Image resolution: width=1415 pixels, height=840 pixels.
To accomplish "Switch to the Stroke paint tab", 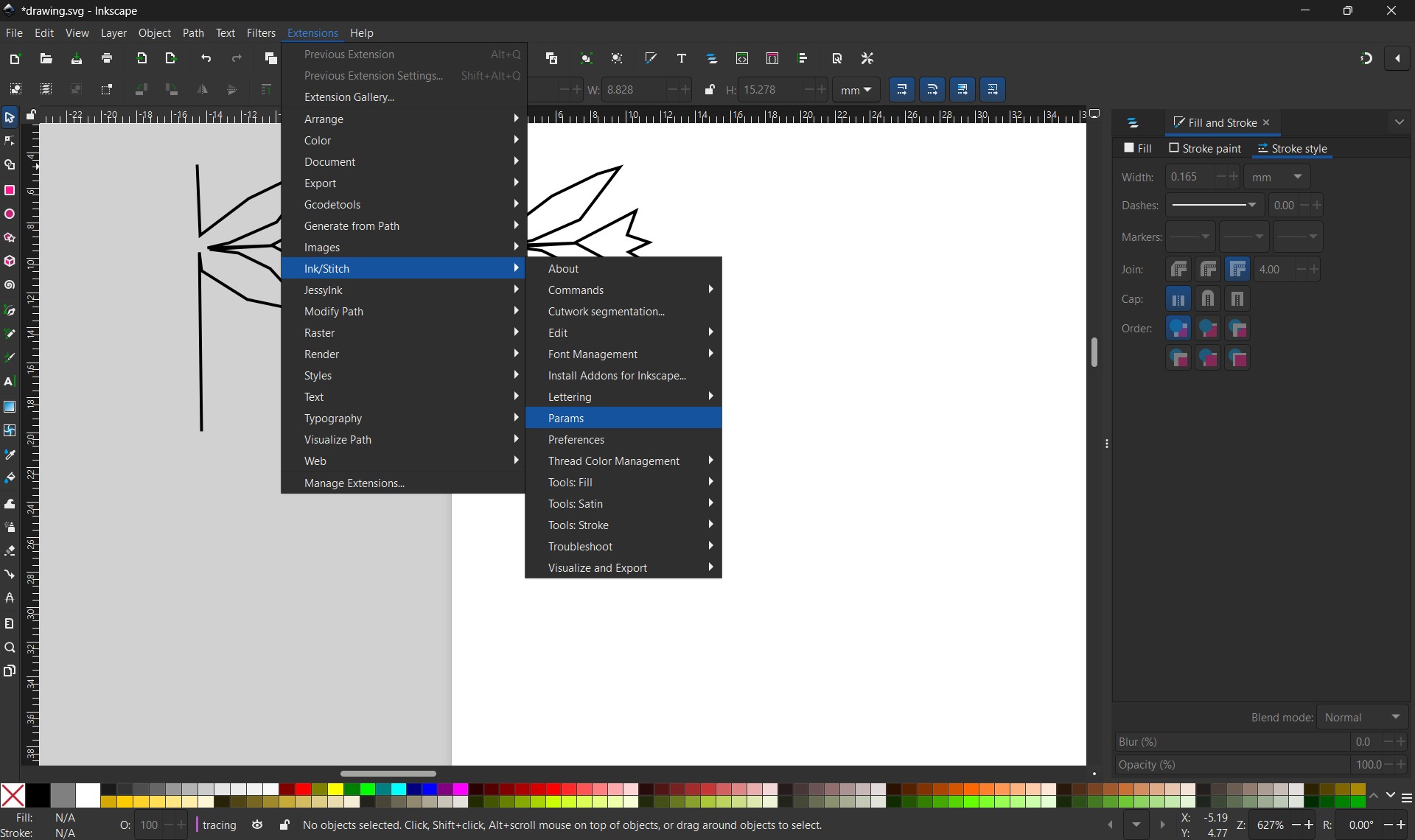I will click(1205, 149).
